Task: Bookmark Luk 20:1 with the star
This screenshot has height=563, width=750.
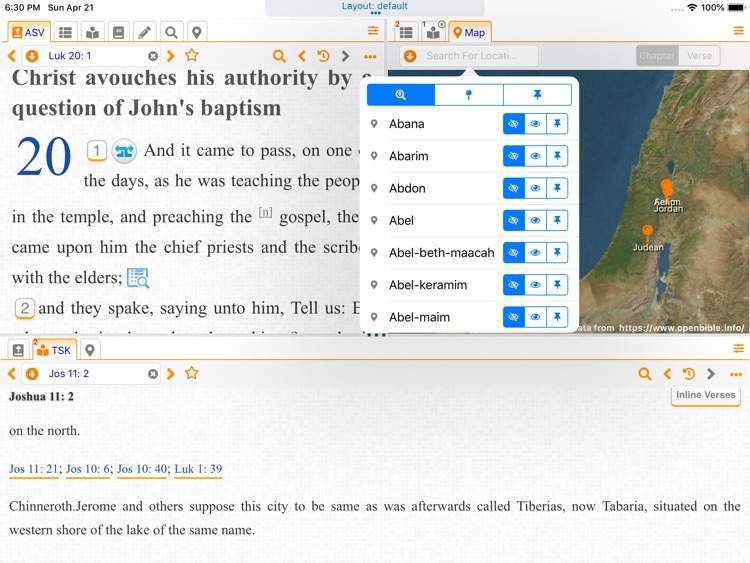Action: [x=192, y=55]
